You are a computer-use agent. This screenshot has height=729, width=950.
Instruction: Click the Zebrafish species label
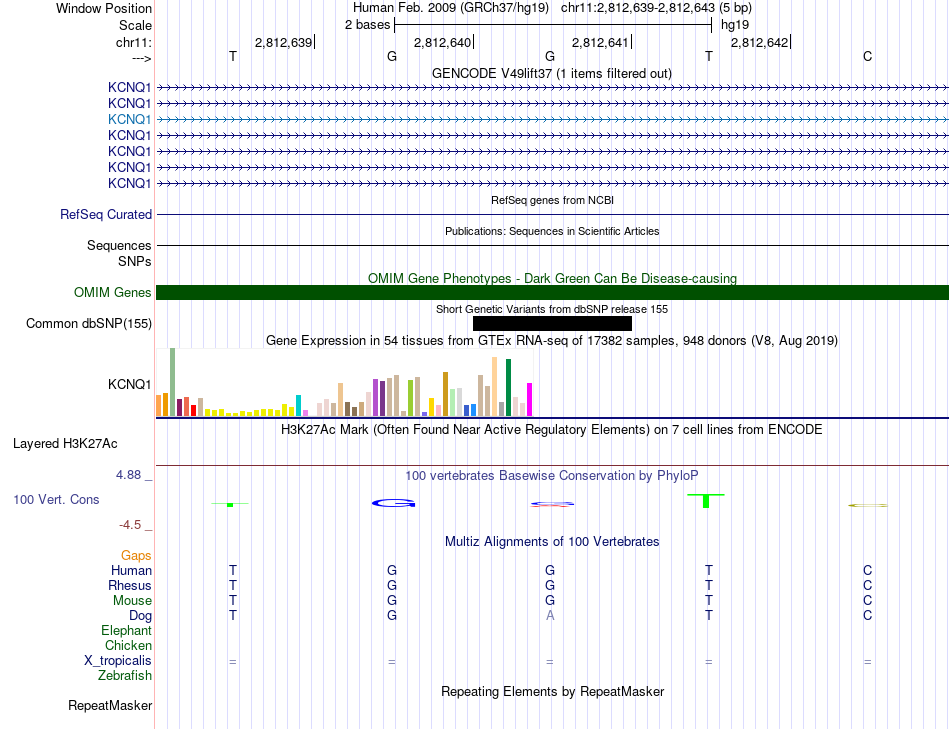(125, 675)
